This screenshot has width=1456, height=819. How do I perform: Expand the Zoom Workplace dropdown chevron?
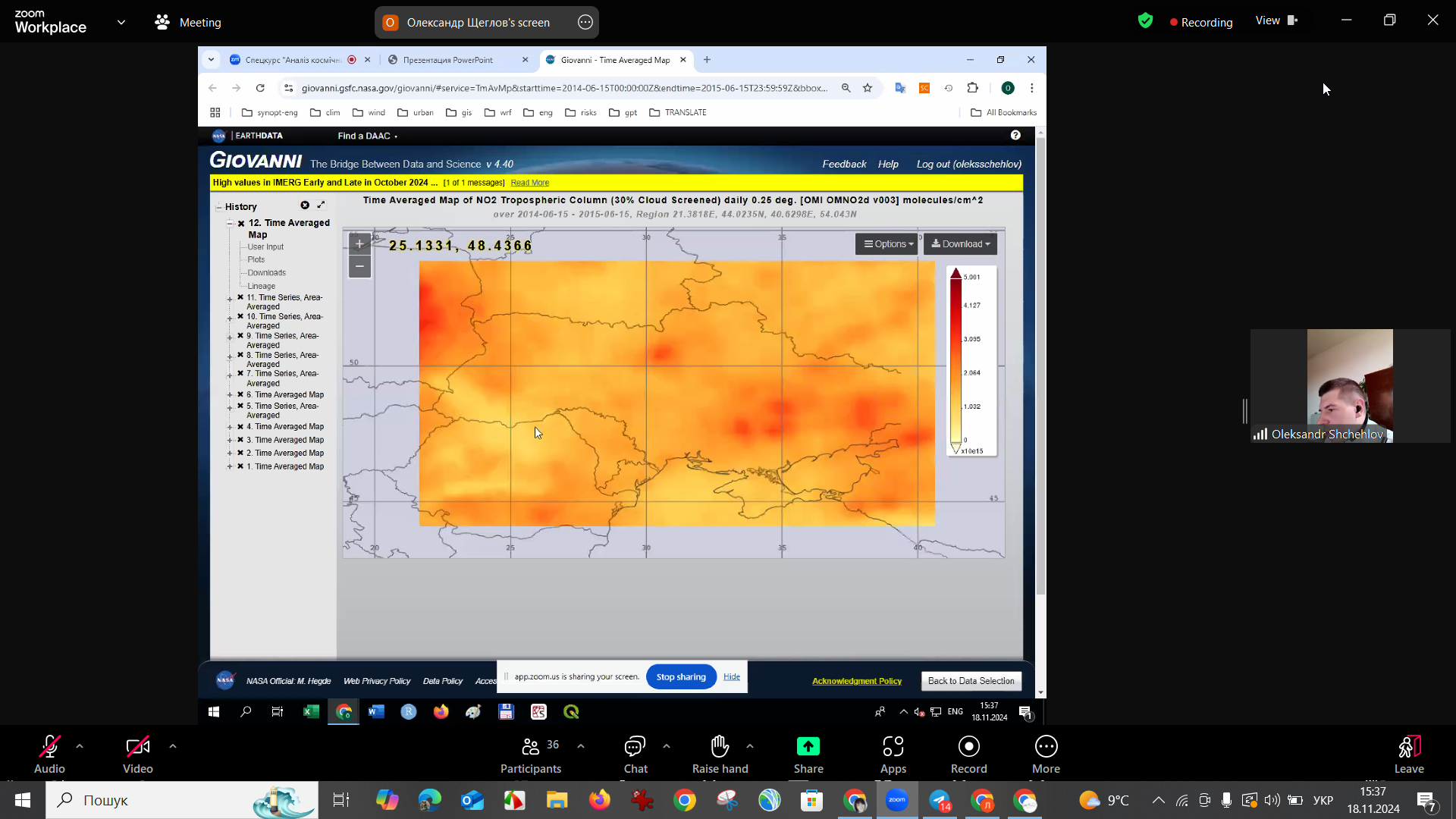[121, 22]
